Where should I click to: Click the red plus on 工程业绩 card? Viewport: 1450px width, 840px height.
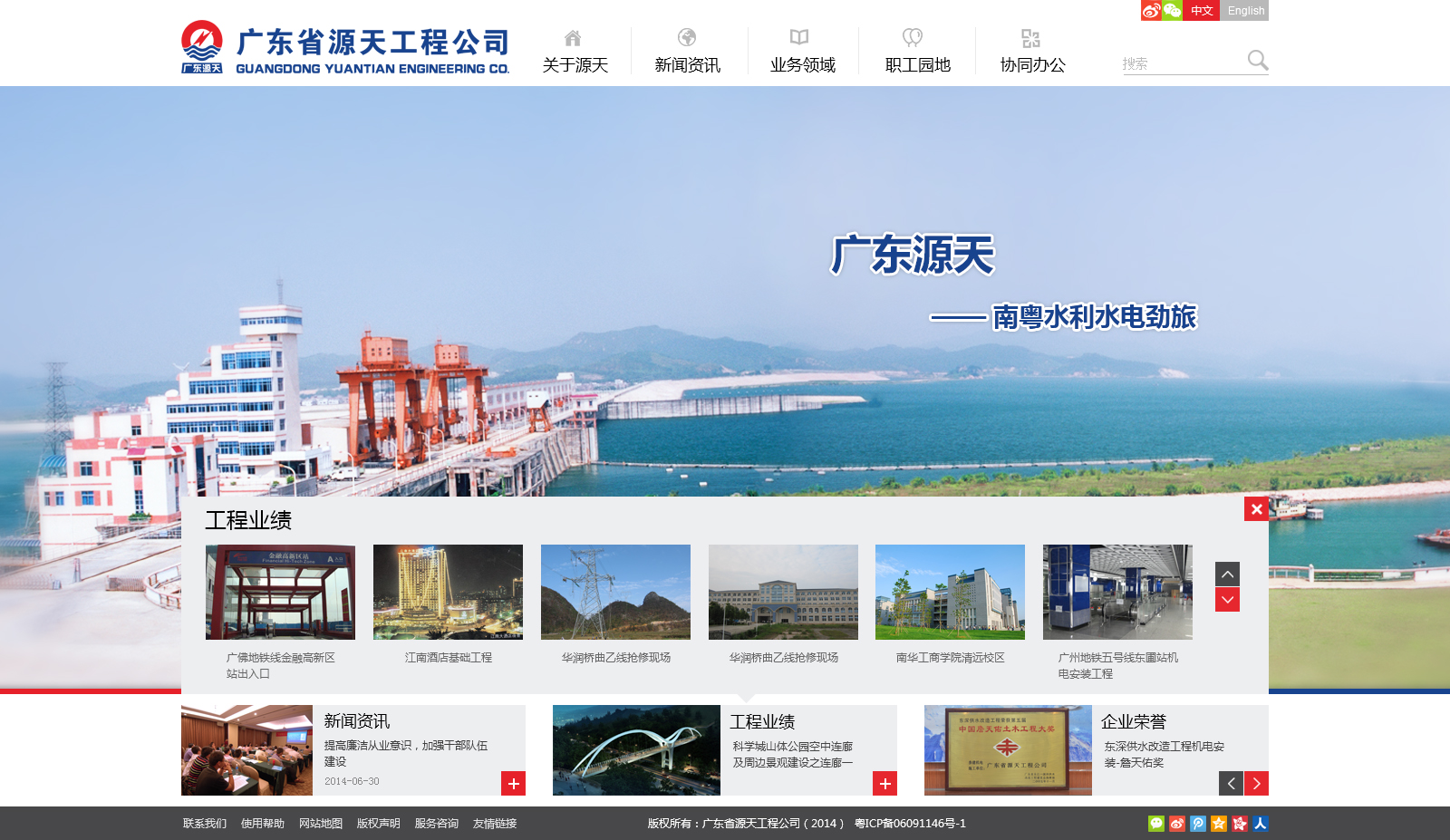884,784
